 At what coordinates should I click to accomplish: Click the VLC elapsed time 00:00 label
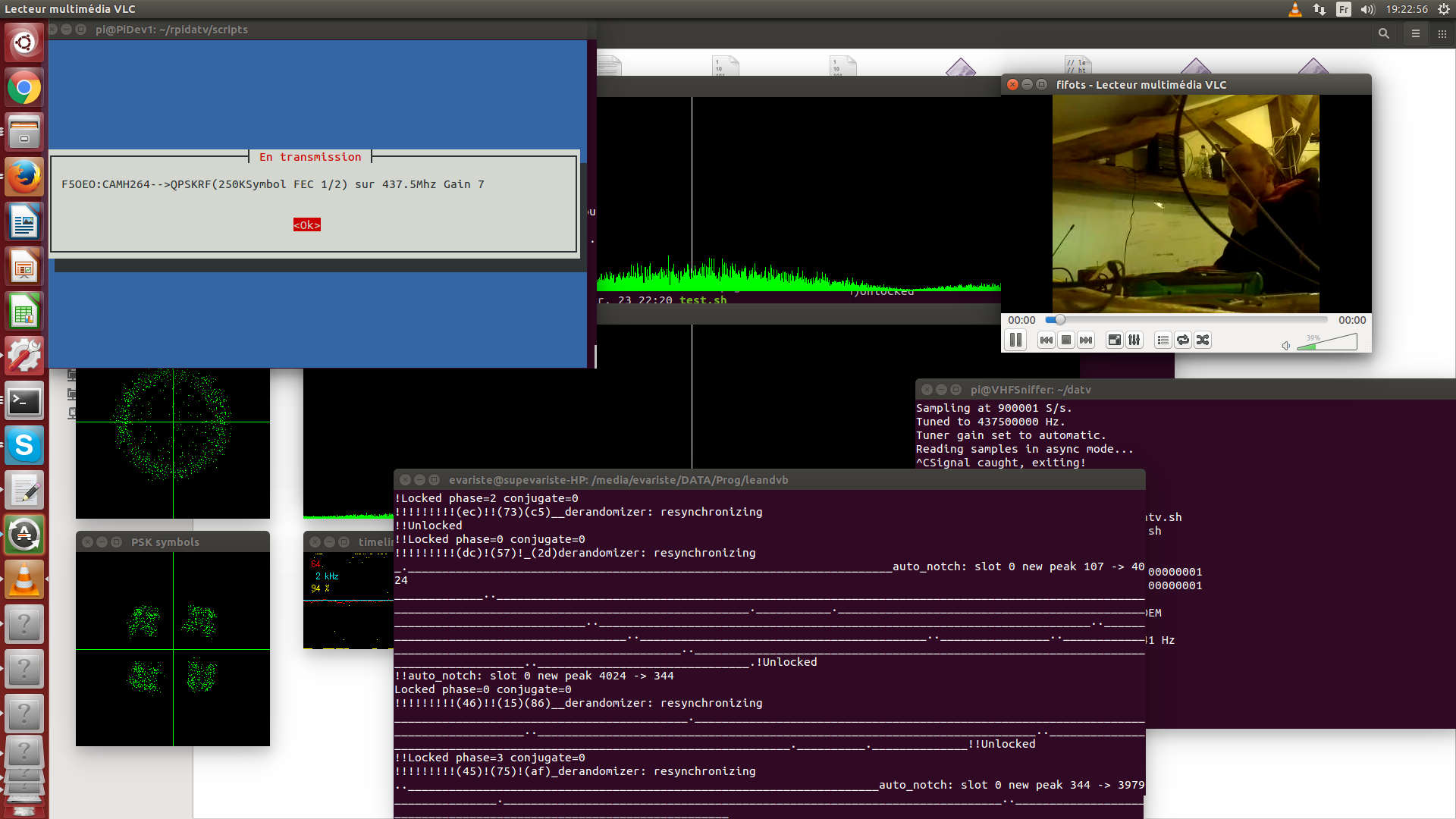1021,320
